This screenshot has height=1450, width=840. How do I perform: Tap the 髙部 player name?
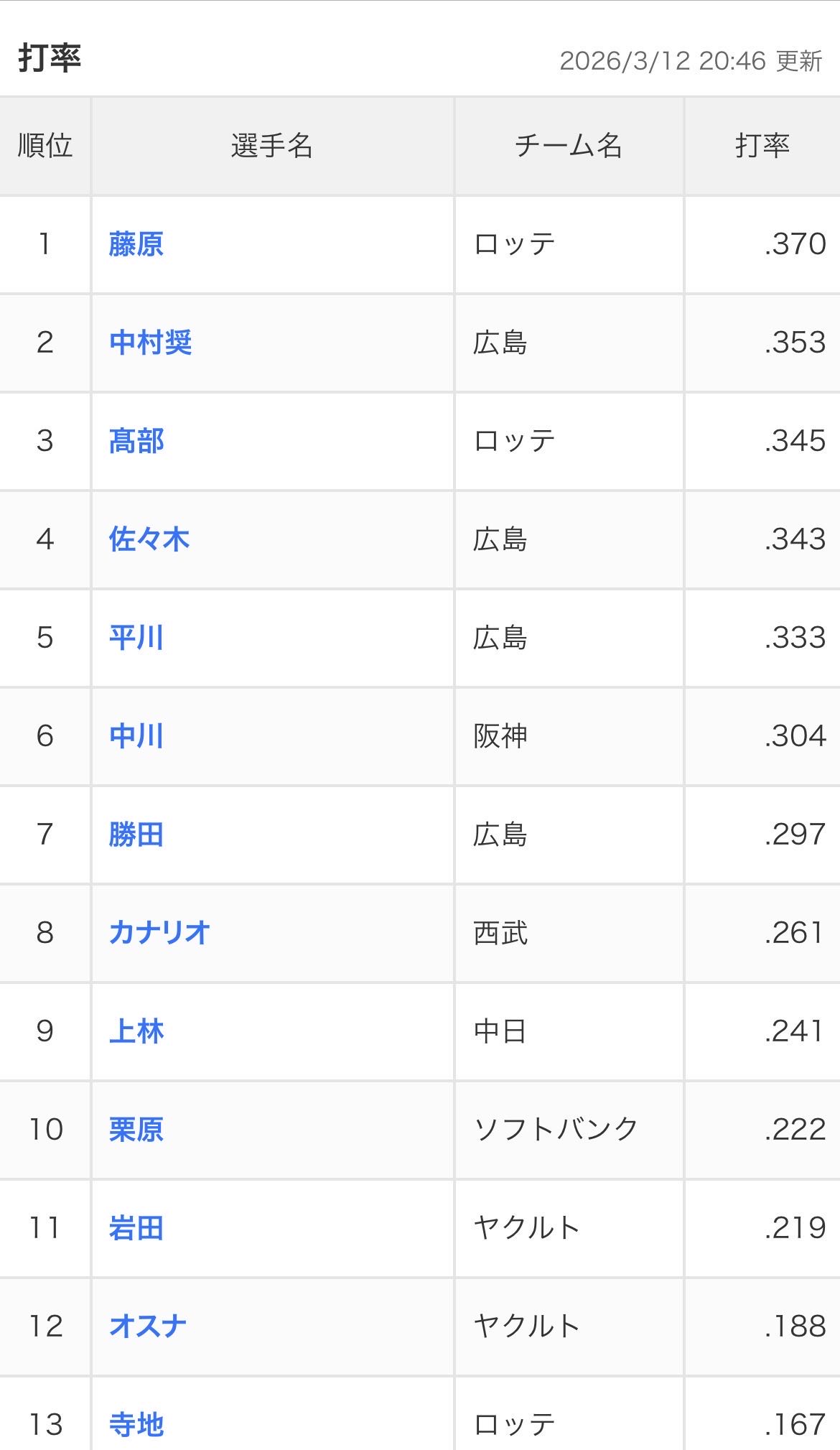click(x=136, y=441)
